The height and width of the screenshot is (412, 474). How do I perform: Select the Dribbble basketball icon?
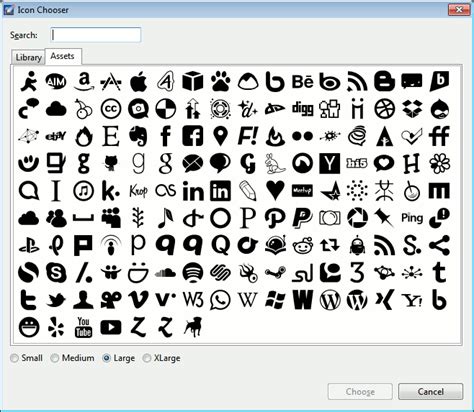[x=384, y=109]
